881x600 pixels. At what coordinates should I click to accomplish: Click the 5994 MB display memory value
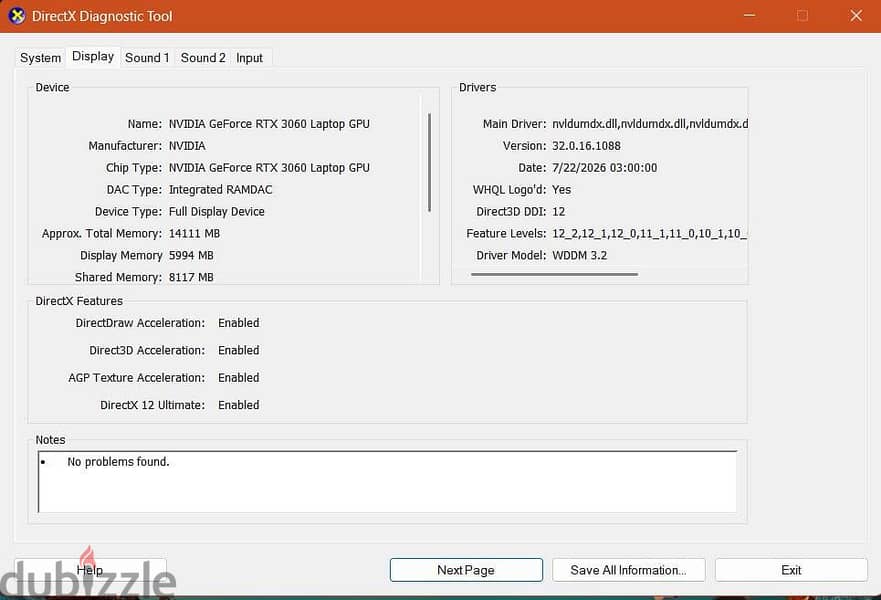(x=191, y=255)
